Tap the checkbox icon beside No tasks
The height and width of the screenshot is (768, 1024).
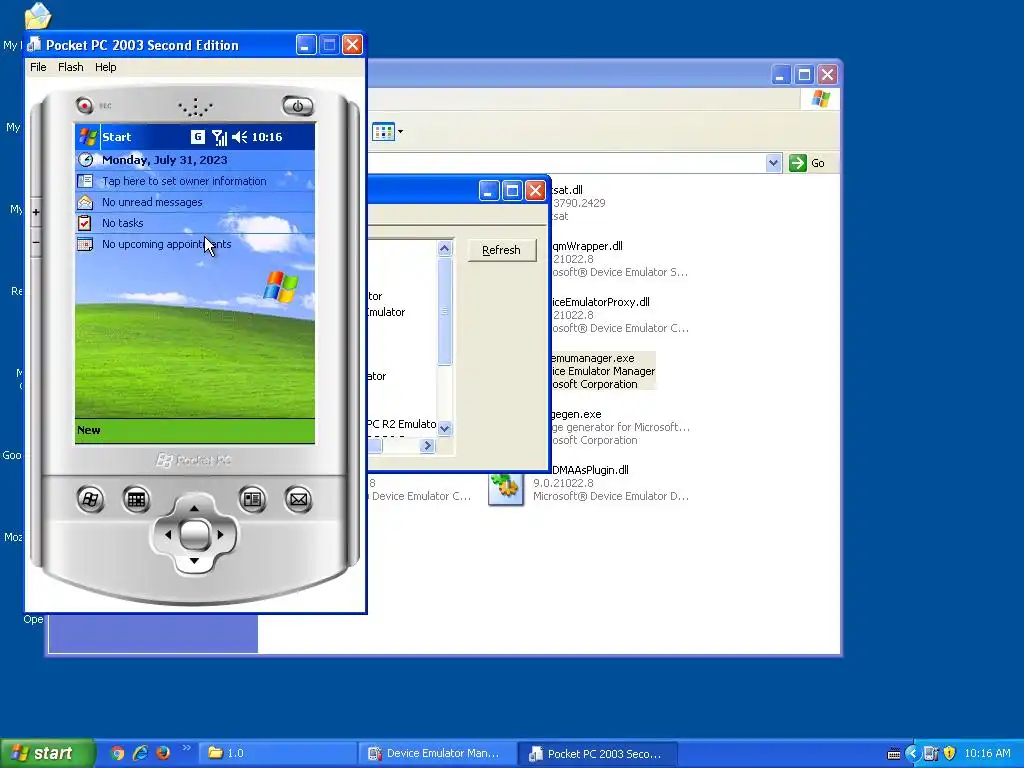point(84,223)
